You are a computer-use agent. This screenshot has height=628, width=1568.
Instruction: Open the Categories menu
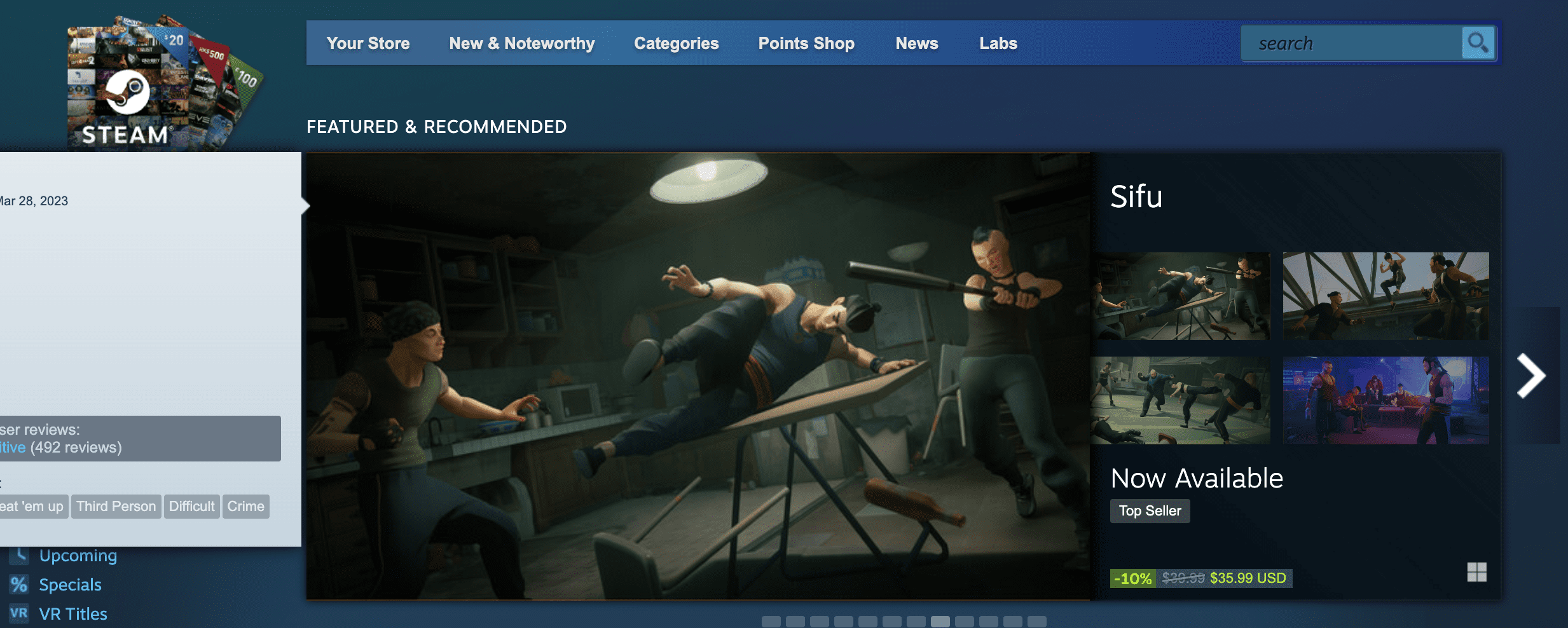[x=676, y=43]
